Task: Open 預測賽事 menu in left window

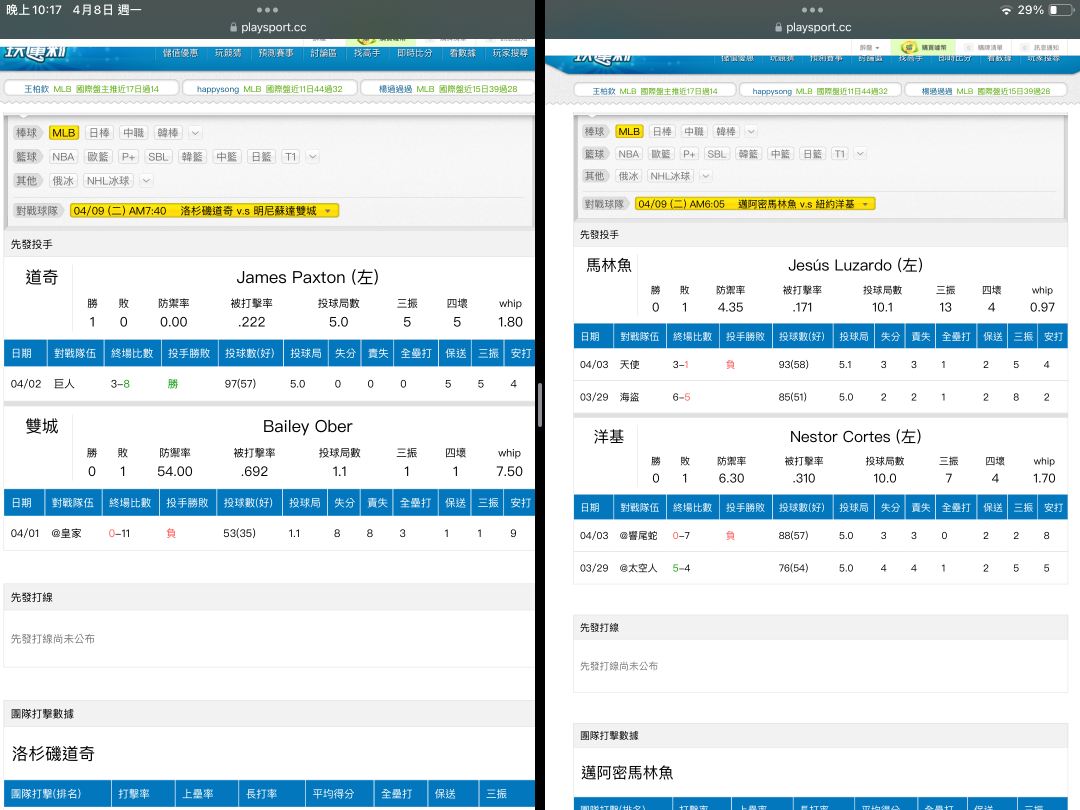Action: click(x=276, y=53)
